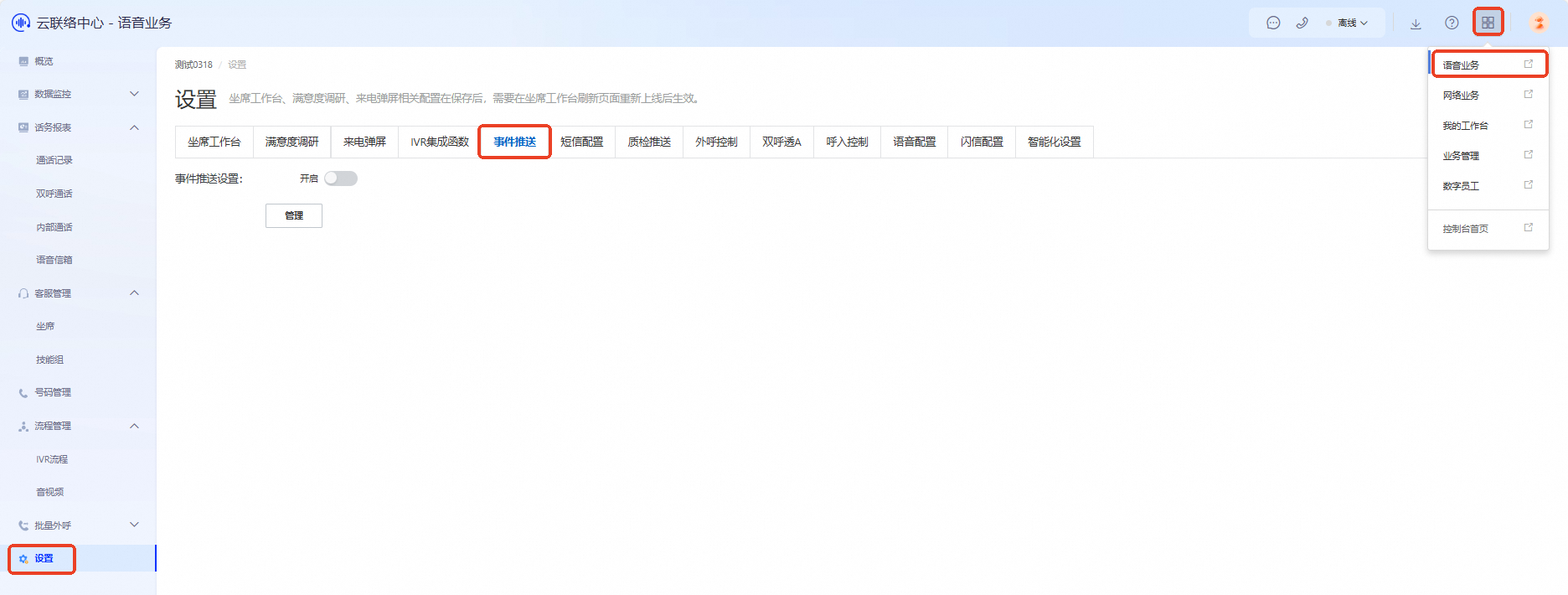Image resolution: width=1568 pixels, height=595 pixels.
Task: Open the user avatar menu
Action: [x=1538, y=23]
